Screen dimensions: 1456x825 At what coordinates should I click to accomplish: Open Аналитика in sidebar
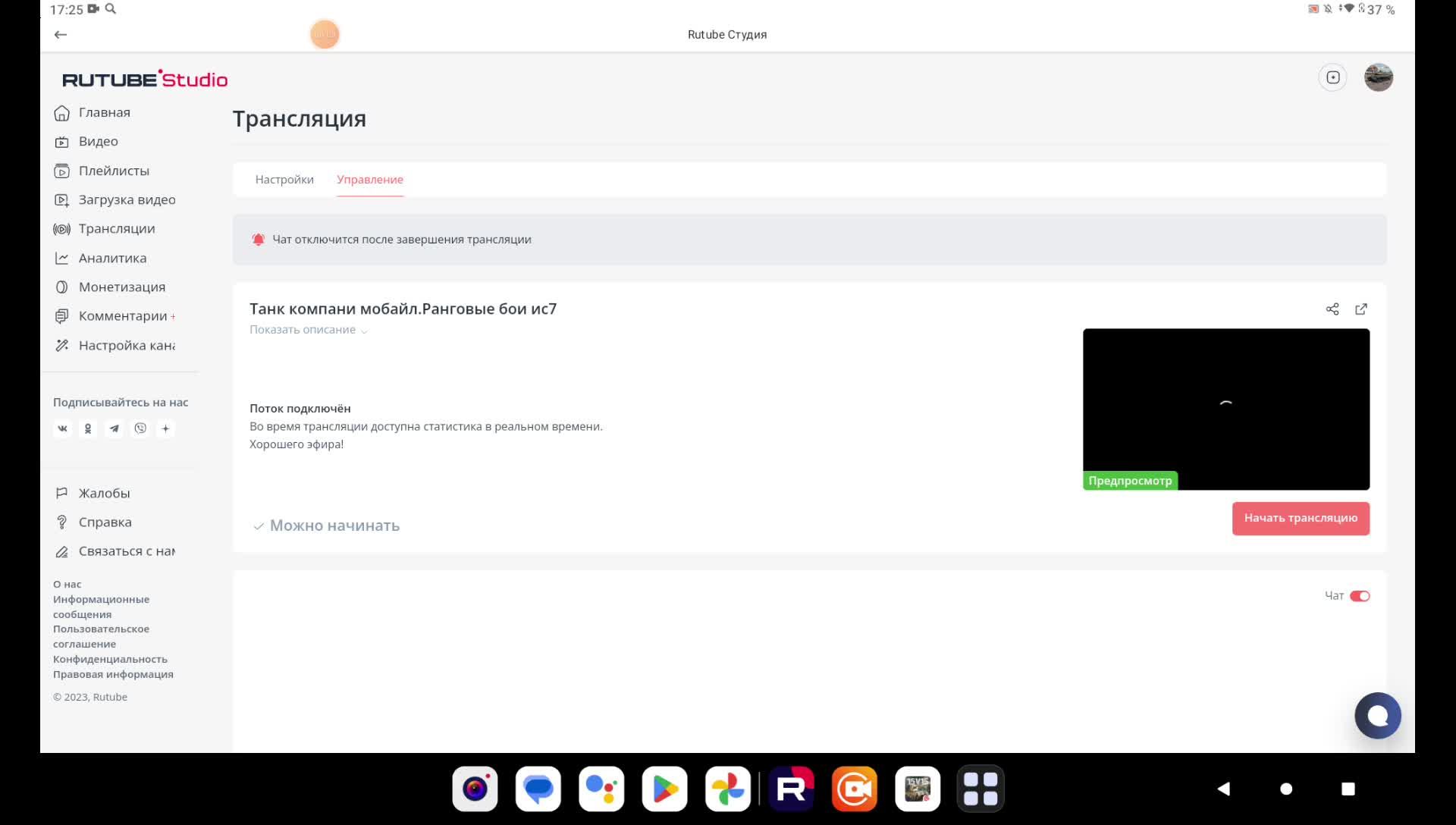click(112, 259)
